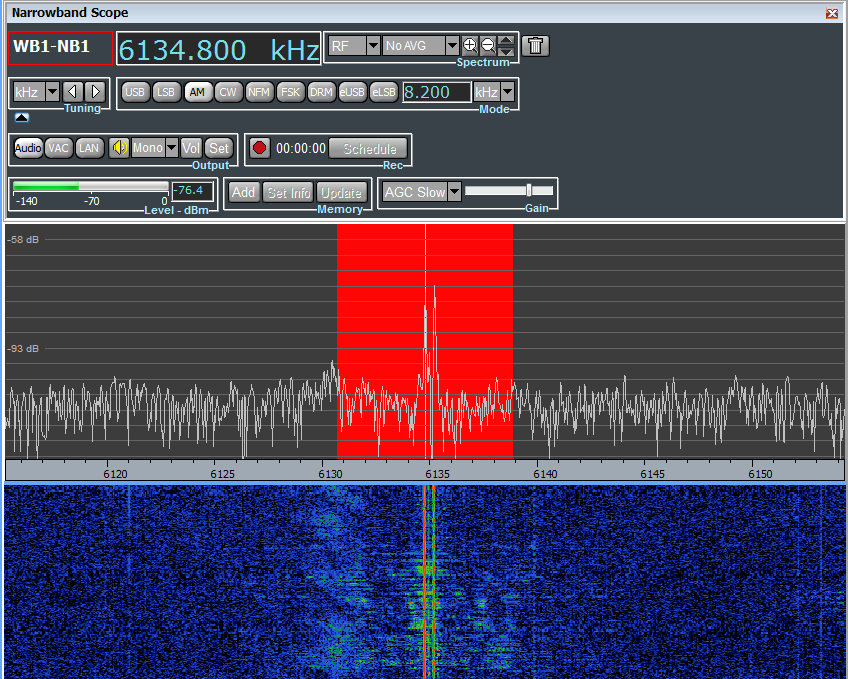Open the kHz tuning step dropdown
The image size is (848, 679).
click(52, 92)
